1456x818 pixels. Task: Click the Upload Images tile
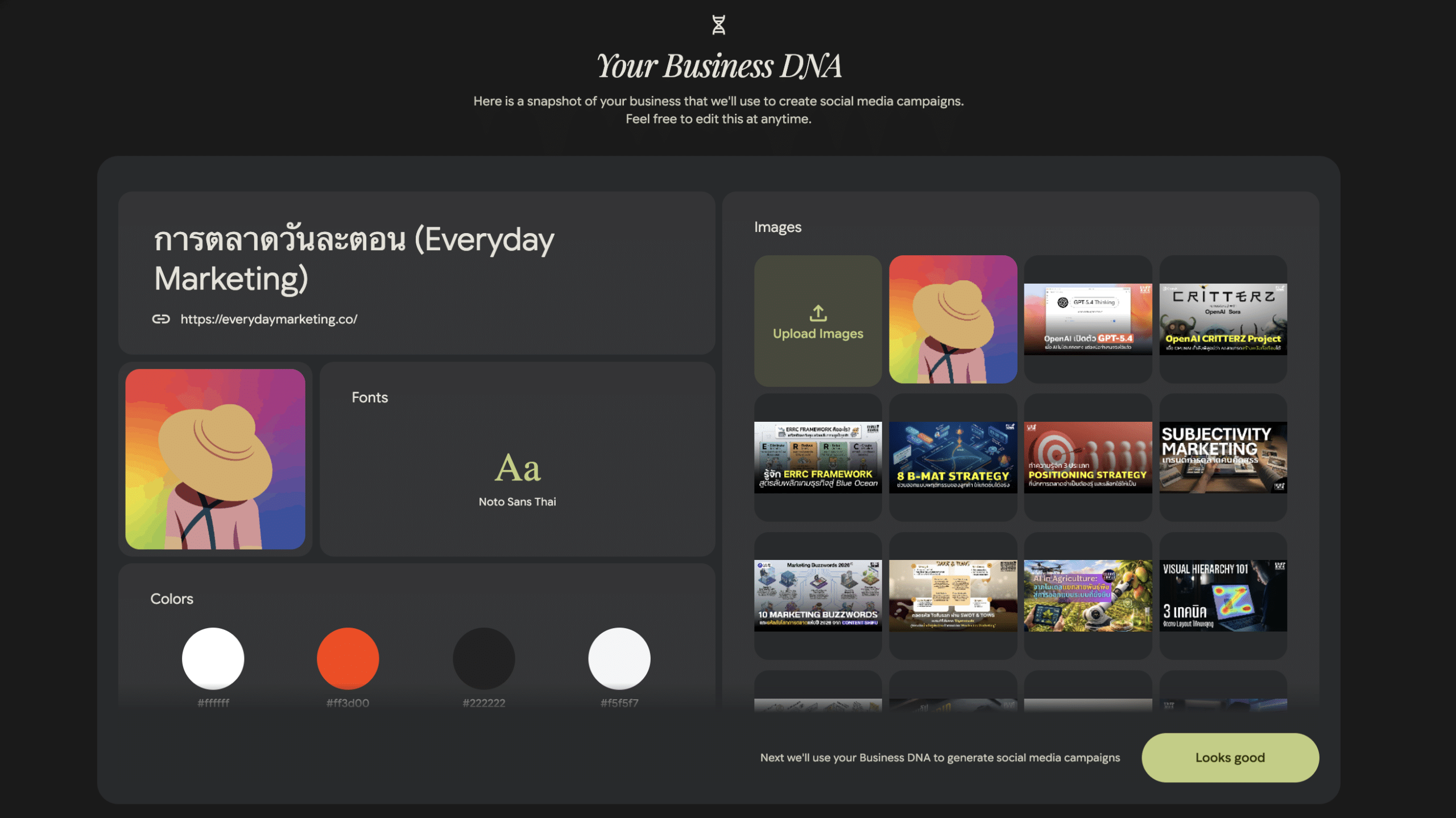pos(818,321)
